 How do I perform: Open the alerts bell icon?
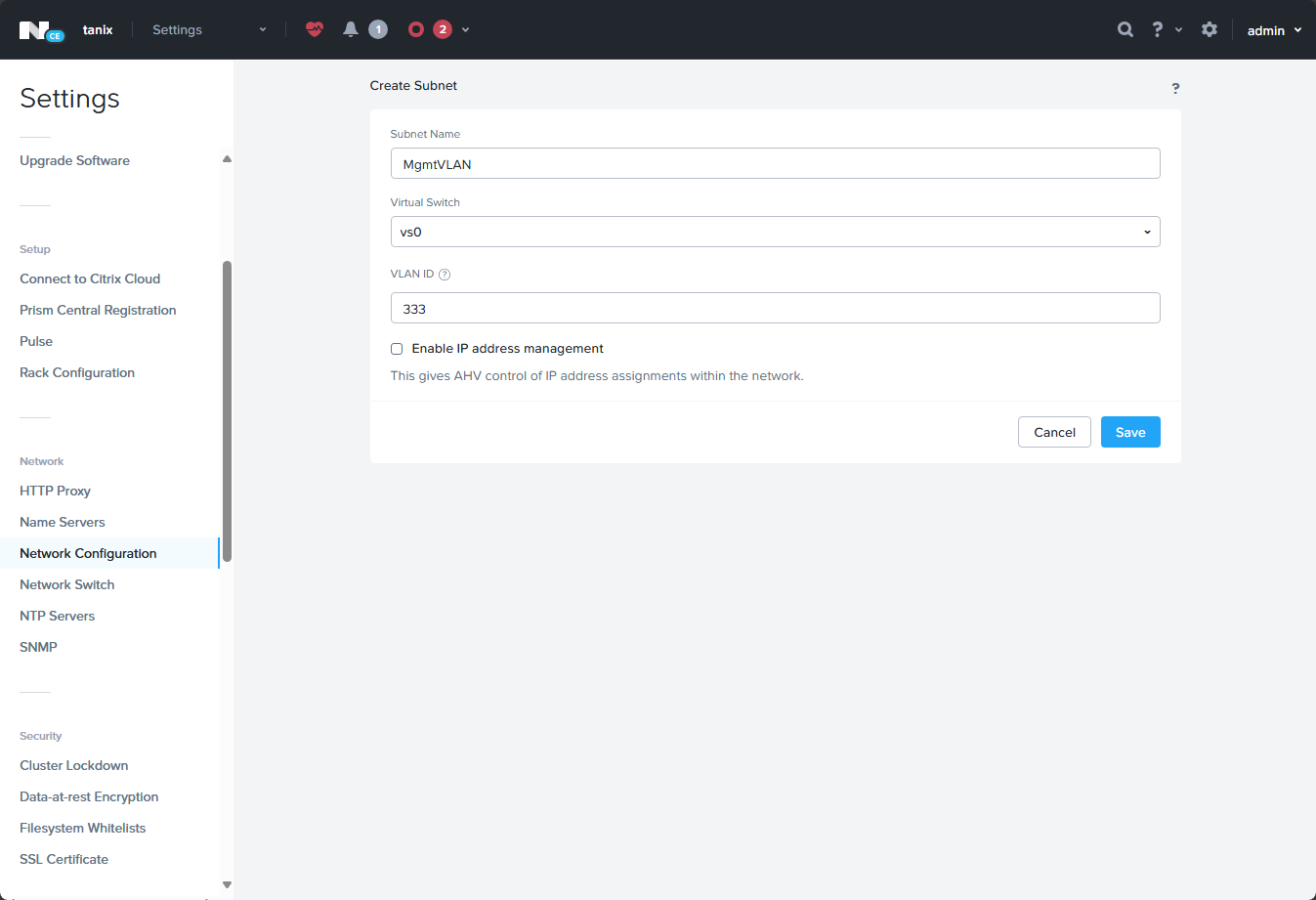click(351, 29)
